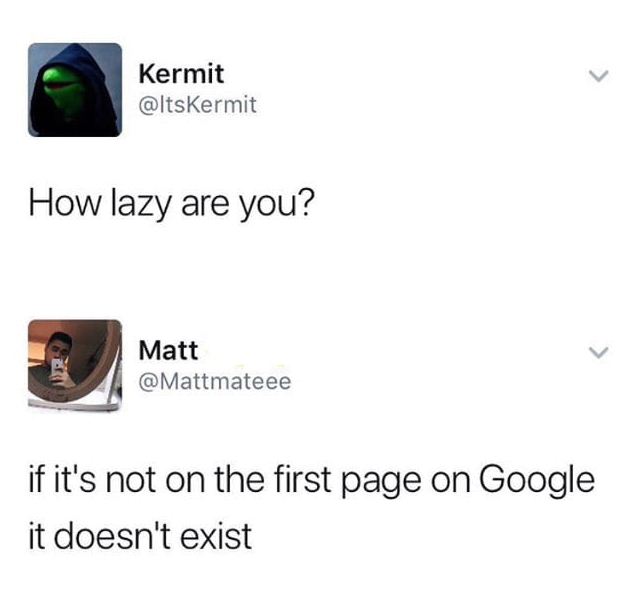Image resolution: width=630 pixels, height=589 pixels.
Task: Open the @ItsKermit handle
Action: tap(197, 105)
